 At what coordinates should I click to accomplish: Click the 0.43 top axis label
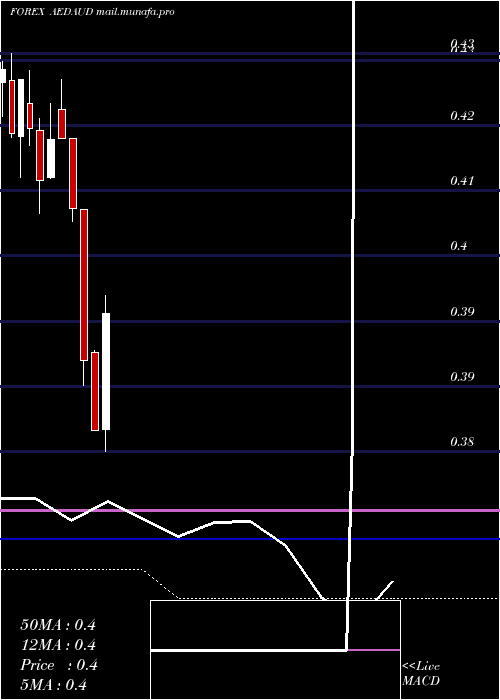pos(462,44)
